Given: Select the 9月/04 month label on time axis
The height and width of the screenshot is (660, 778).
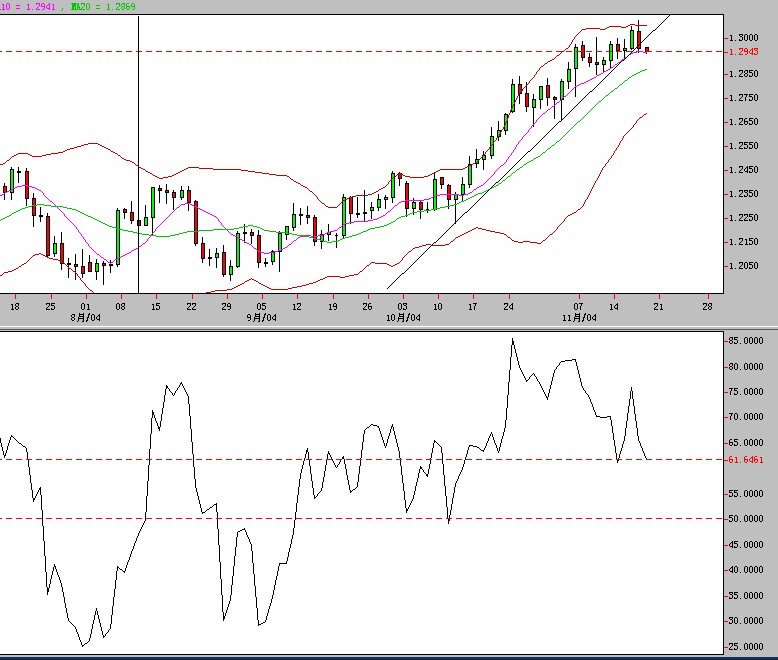Looking at the screenshot, I should (x=262, y=317).
